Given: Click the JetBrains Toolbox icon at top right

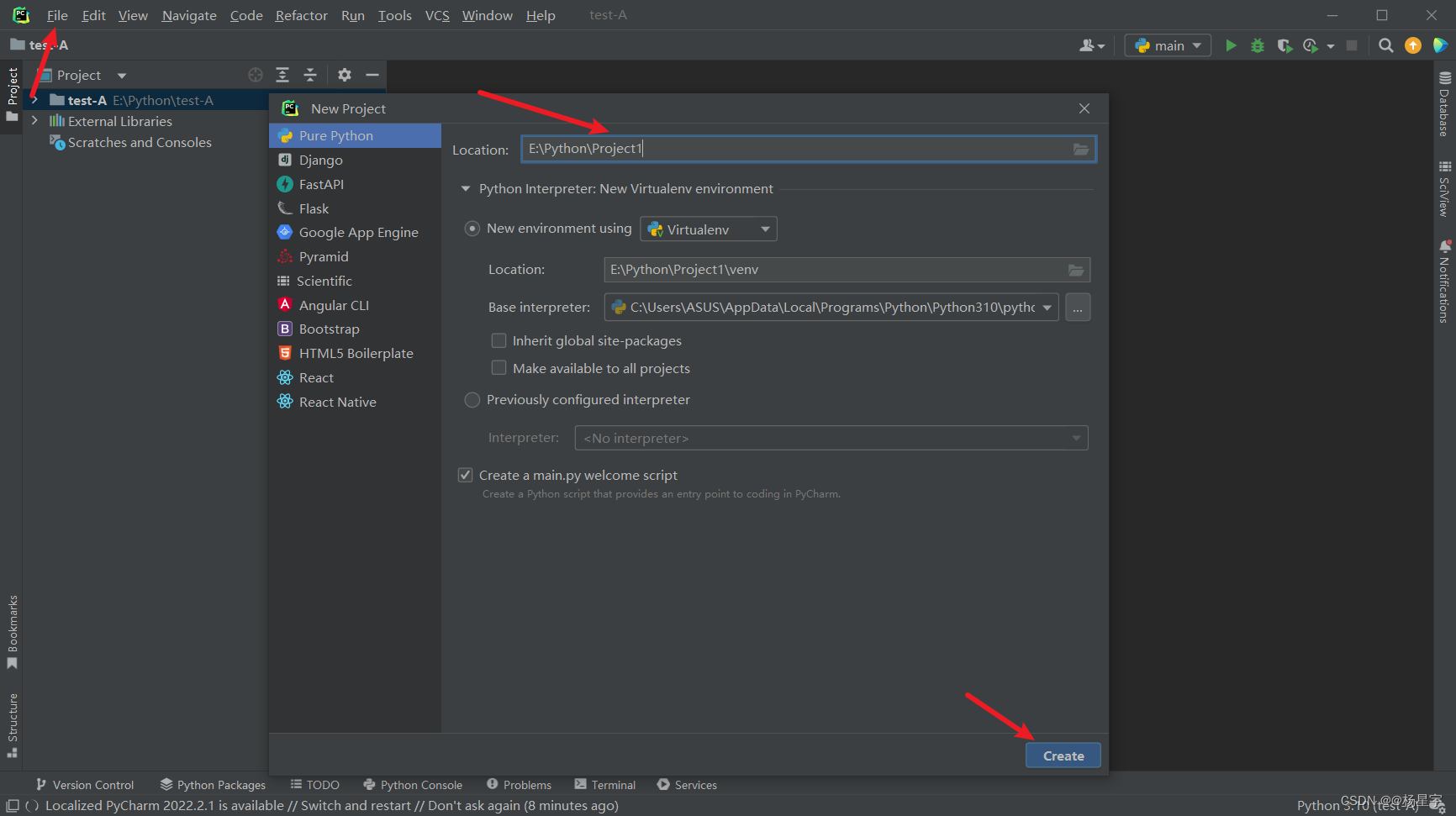Looking at the screenshot, I should click(1440, 45).
